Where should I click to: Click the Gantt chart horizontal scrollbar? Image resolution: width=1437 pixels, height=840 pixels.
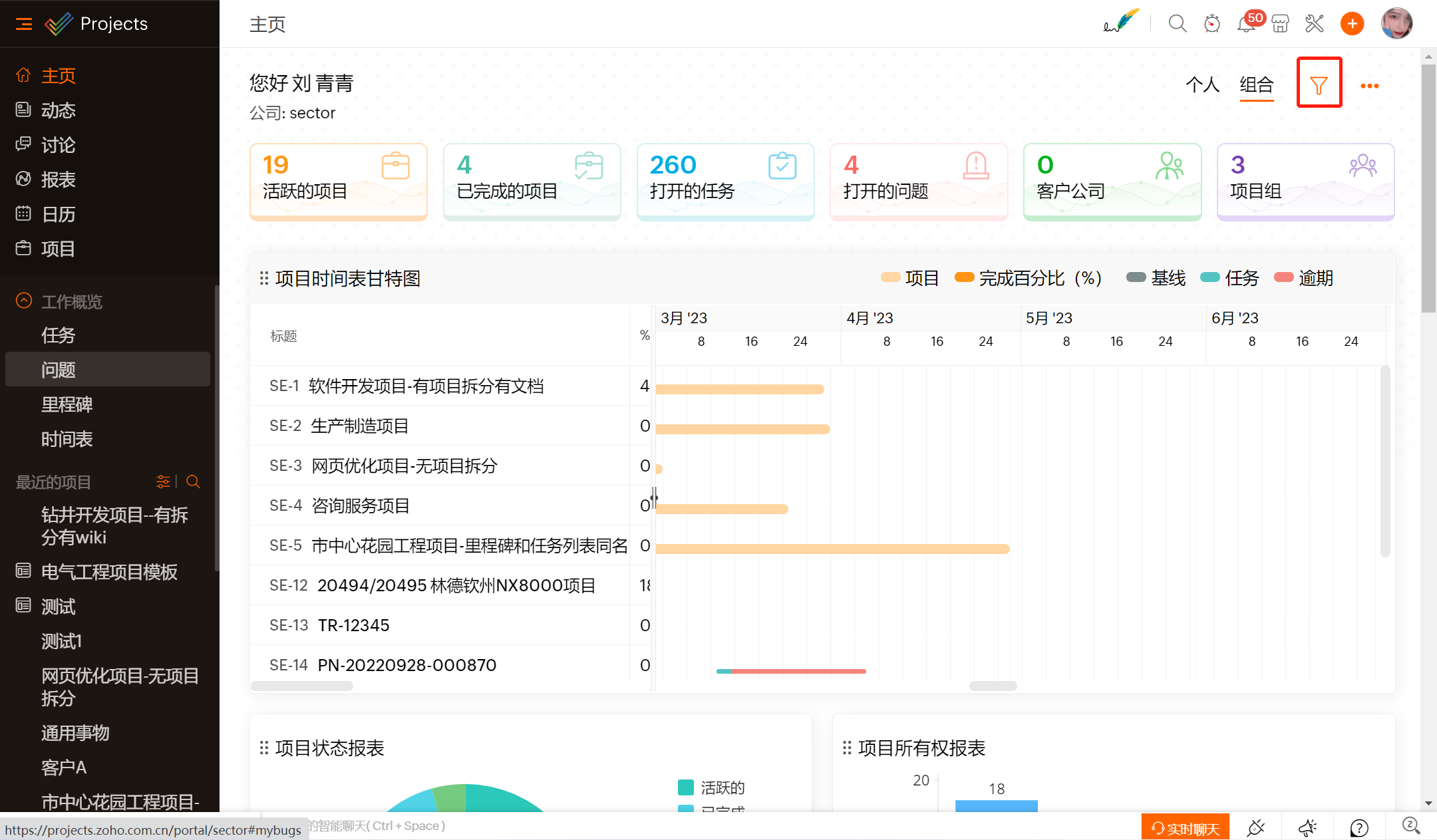[x=992, y=686]
